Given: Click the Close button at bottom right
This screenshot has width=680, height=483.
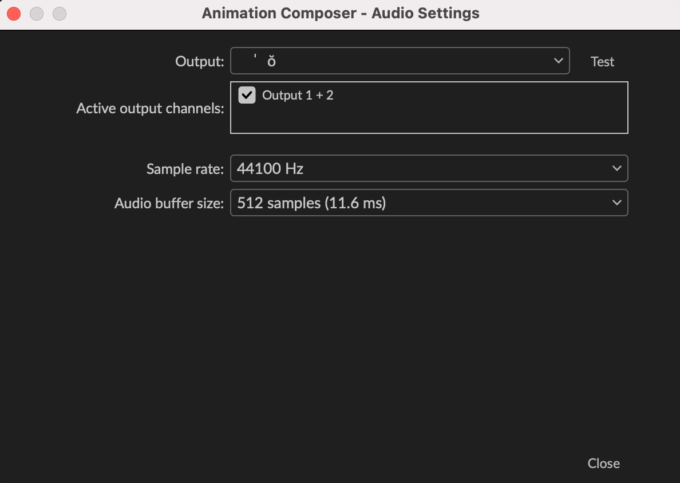Looking at the screenshot, I should click(x=603, y=463).
